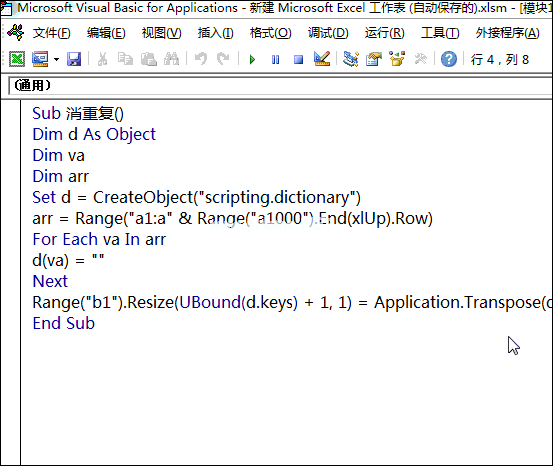Click the Save floppy disk icon
The width and height of the screenshot is (553, 466).
tap(74, 59)
